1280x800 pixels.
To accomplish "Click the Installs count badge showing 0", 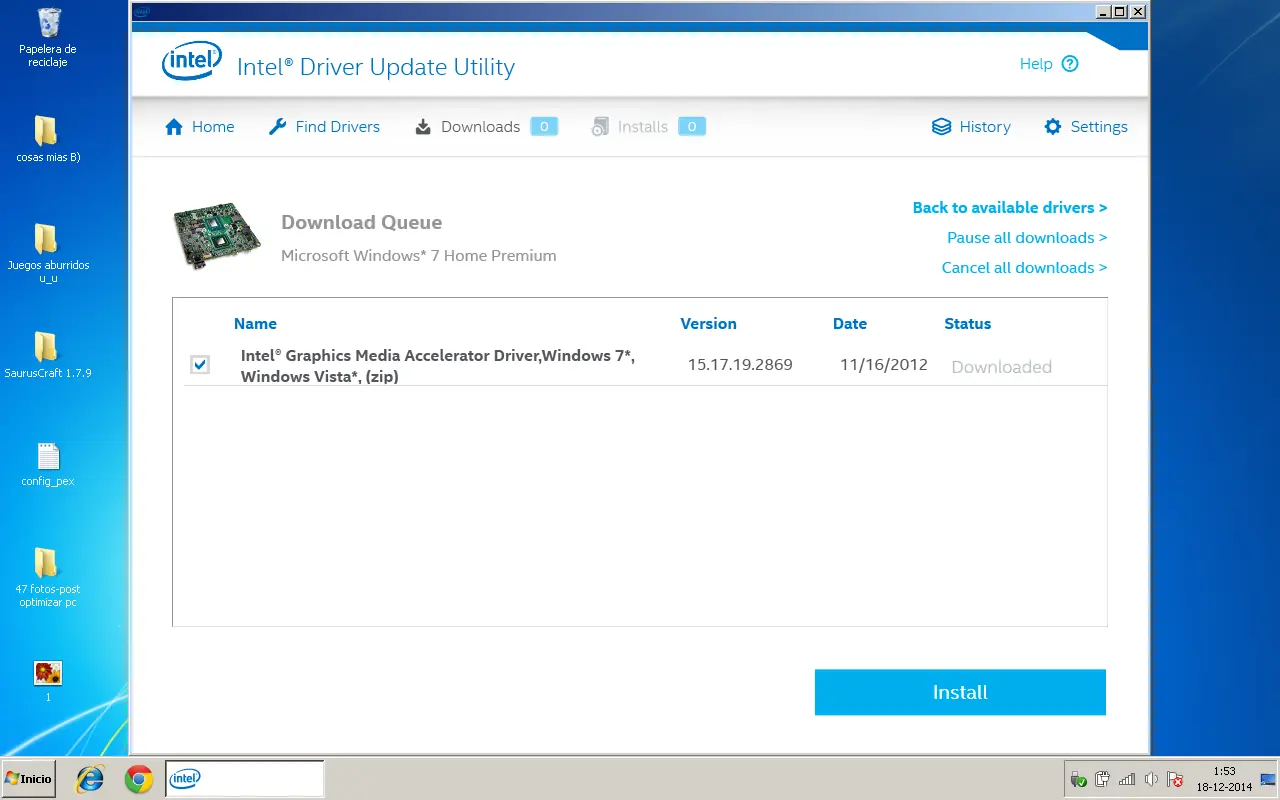I will pyautogui.click(x=692, y=127).
